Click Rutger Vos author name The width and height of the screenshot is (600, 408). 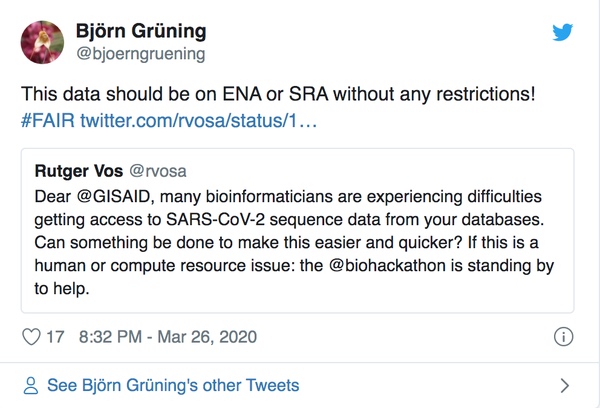point(79,171)
